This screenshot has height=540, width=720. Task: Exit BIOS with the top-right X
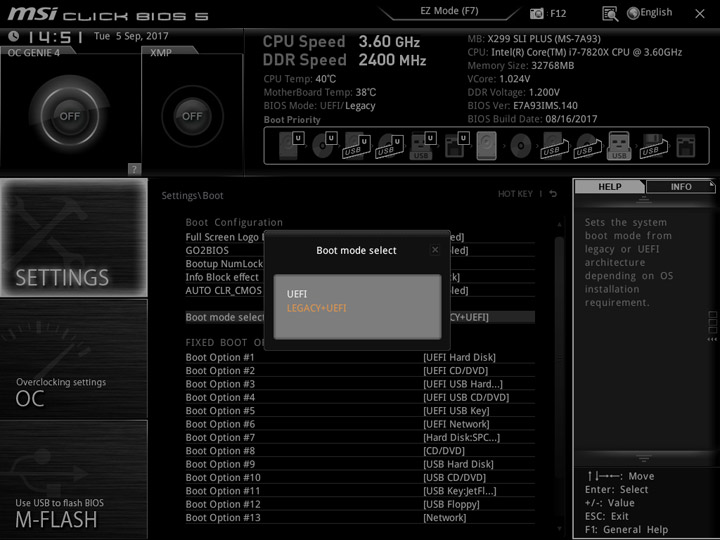[x=700, y=14]
